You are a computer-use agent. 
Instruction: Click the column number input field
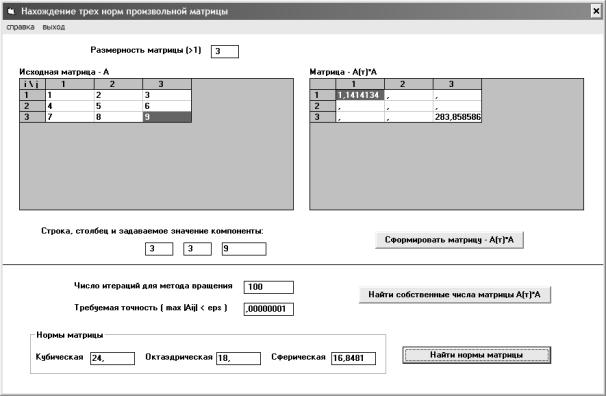(x=197, y=249)
